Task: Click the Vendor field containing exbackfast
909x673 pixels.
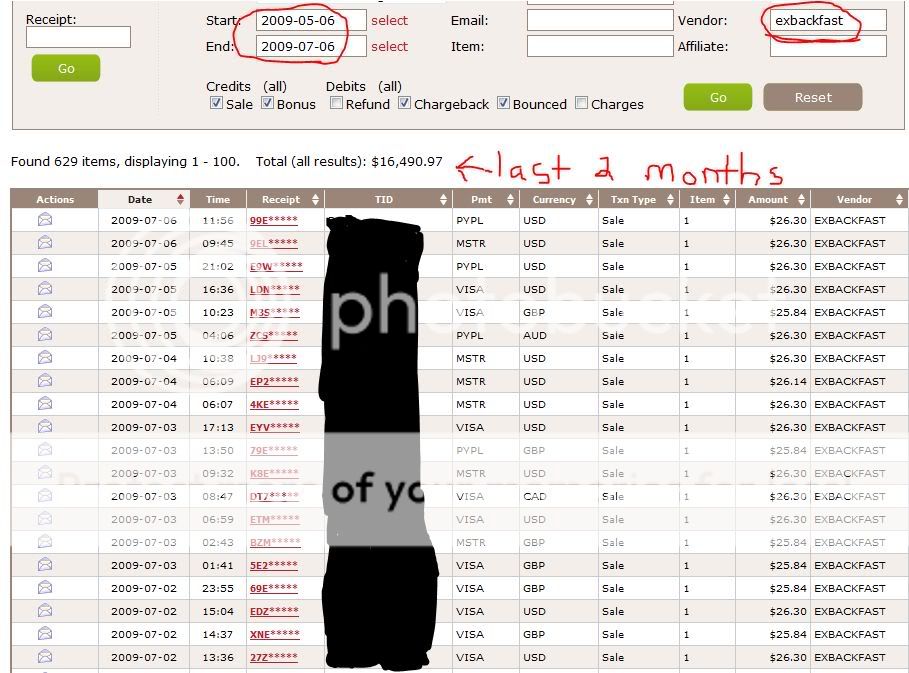Action: (828, 20)
